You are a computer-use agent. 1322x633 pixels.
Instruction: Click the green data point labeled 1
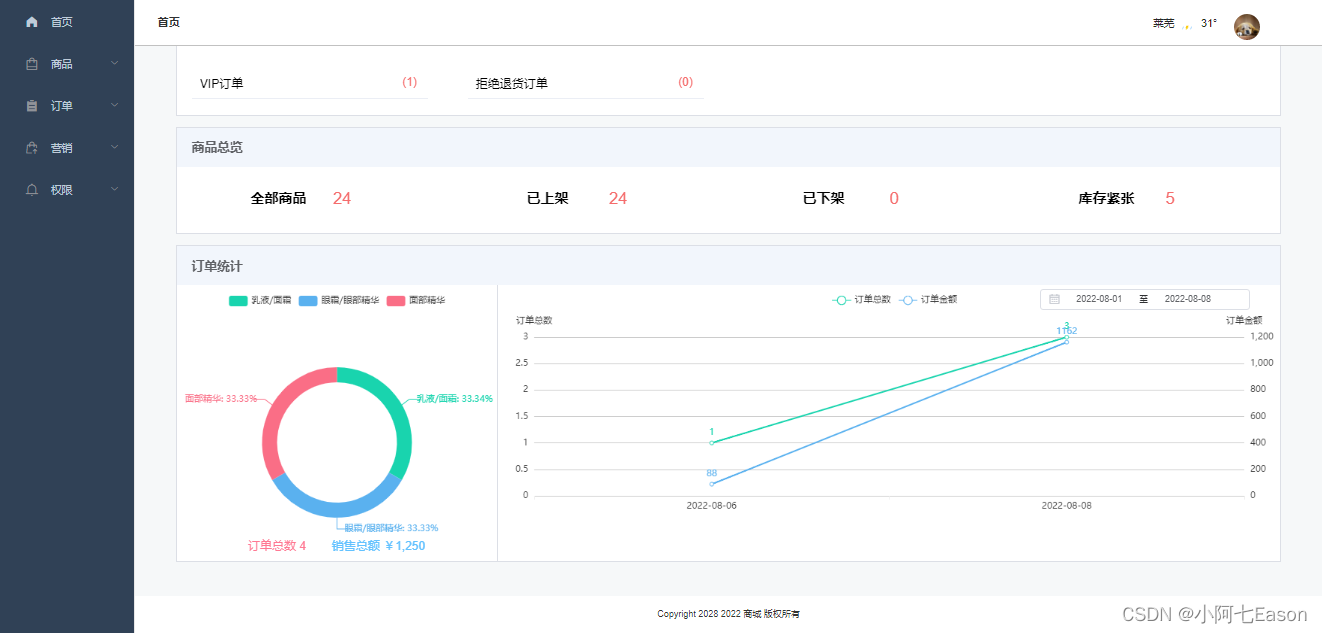(x=711, y=443)
